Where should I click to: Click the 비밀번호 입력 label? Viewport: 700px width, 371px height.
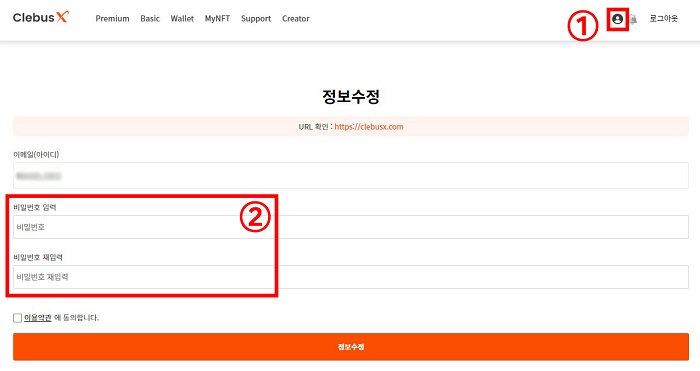point(35,207)
